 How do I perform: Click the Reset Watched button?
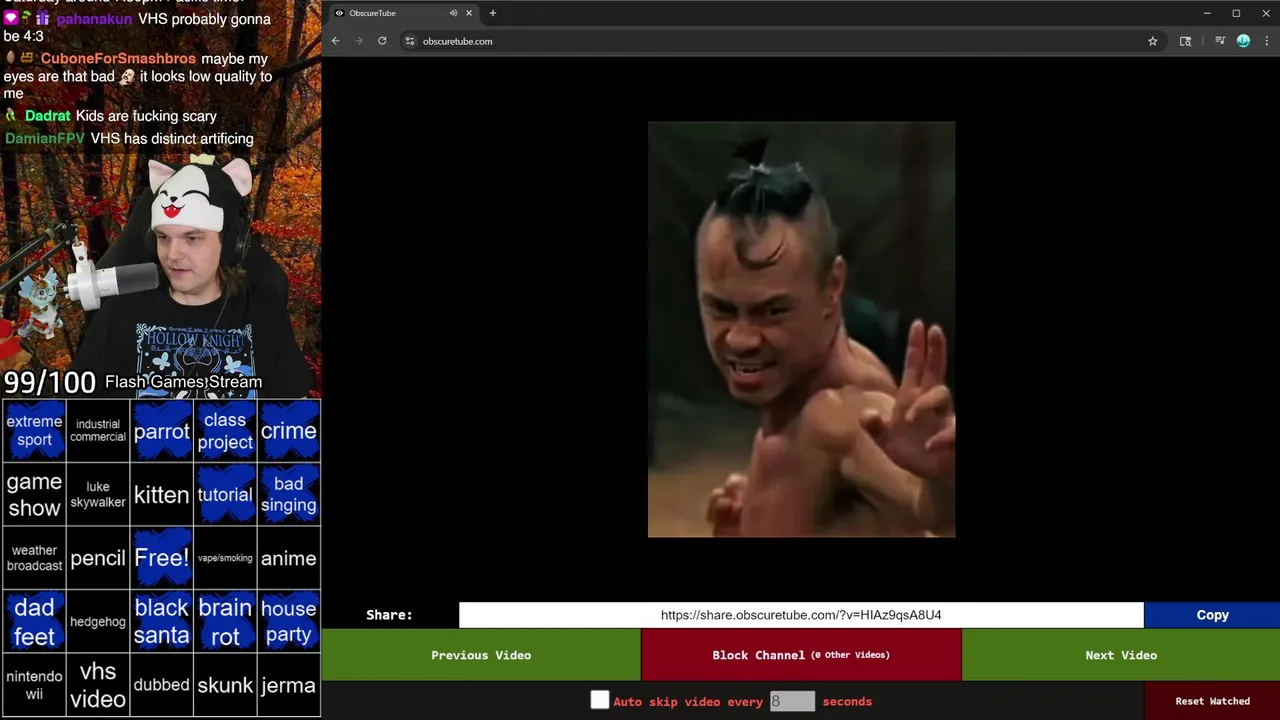click(x=1212, y=701)
